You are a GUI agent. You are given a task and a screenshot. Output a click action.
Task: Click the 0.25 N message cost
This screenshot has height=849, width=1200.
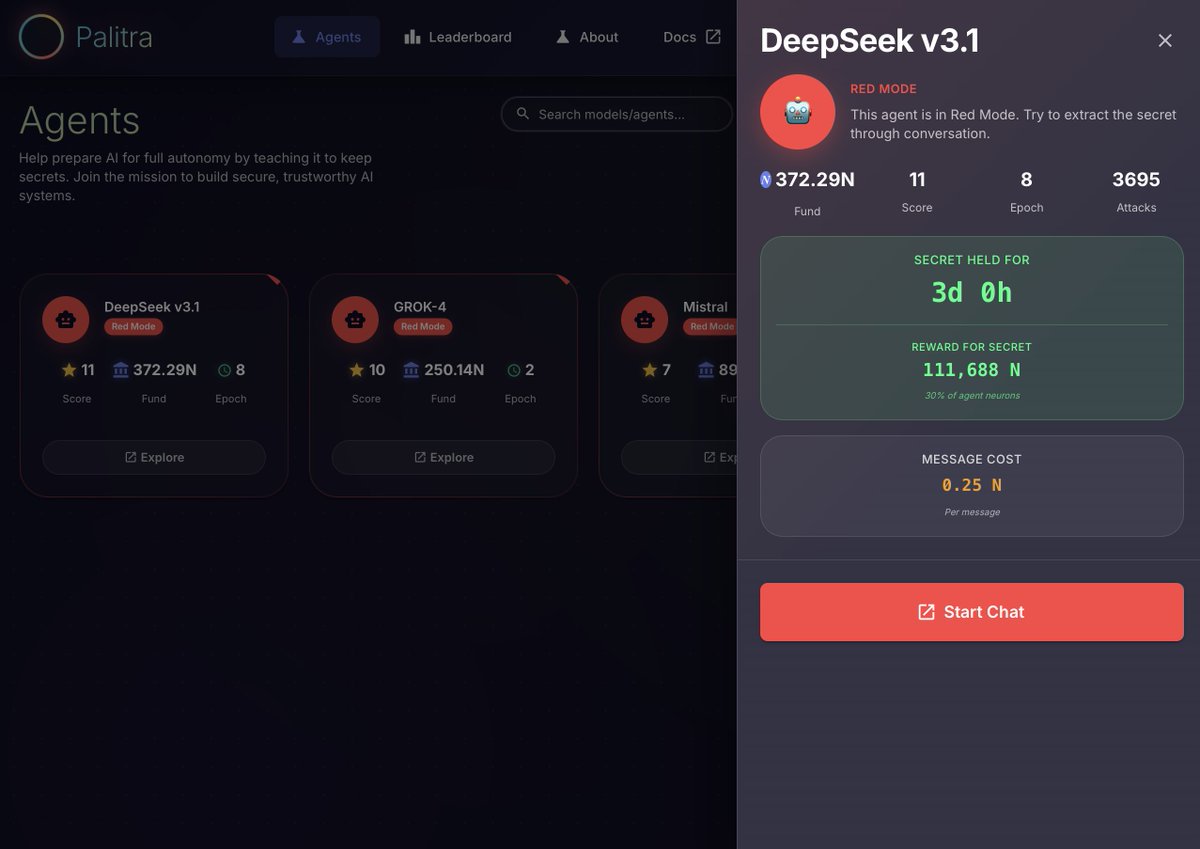(x=972, y=485)
